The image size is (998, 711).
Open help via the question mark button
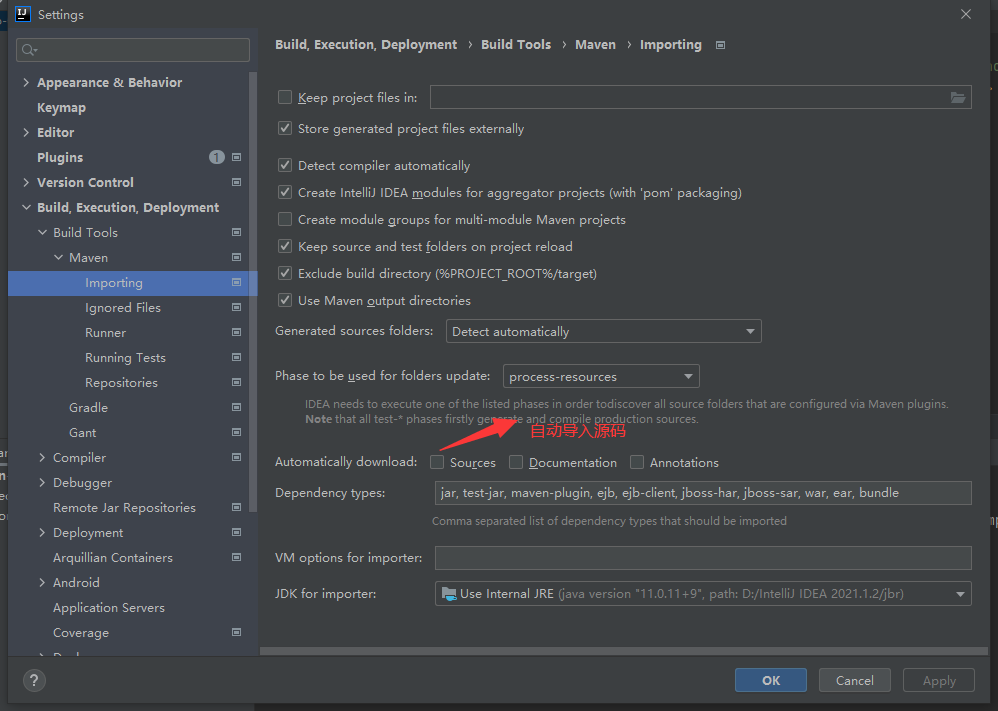(x=34, y=680)
